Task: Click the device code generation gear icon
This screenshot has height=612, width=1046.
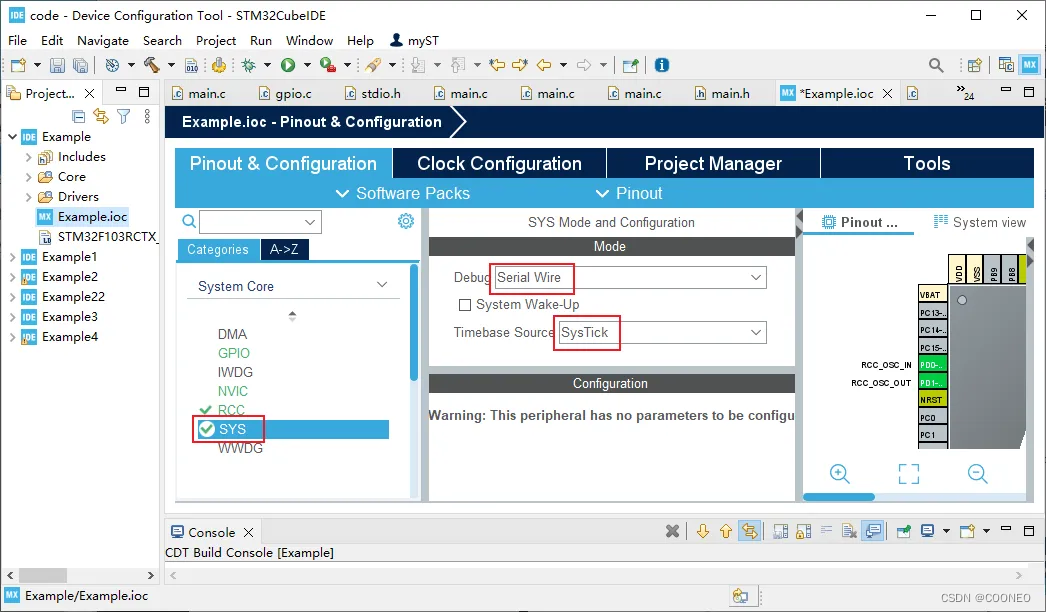Action: pyautogui.click(x=219, y=65)
